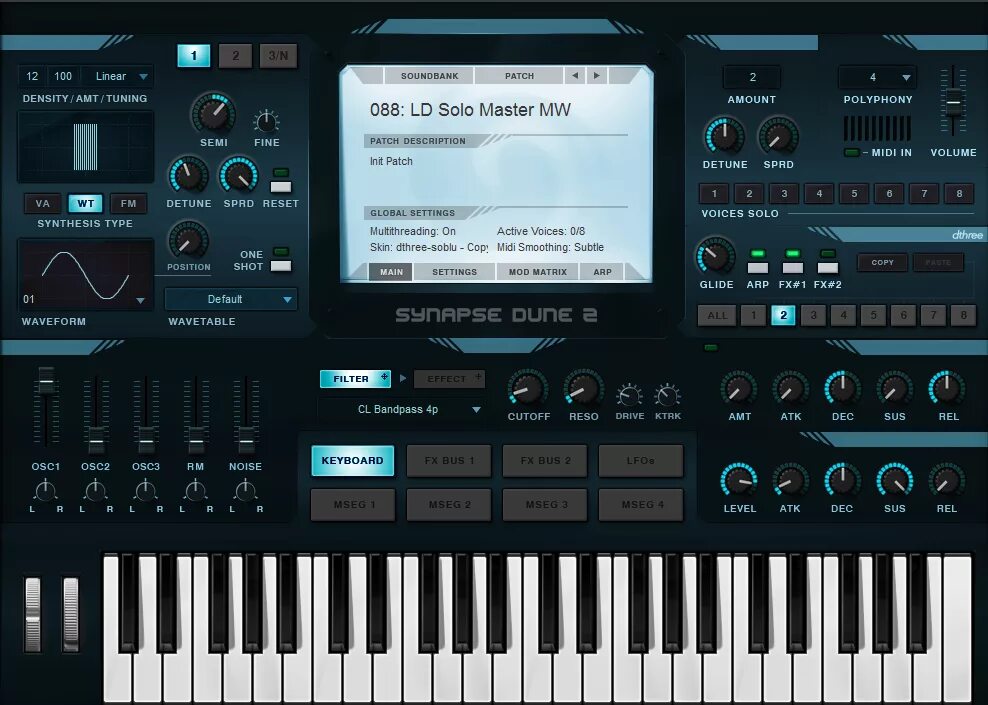Select WT synthesis type

coord(86,203)
